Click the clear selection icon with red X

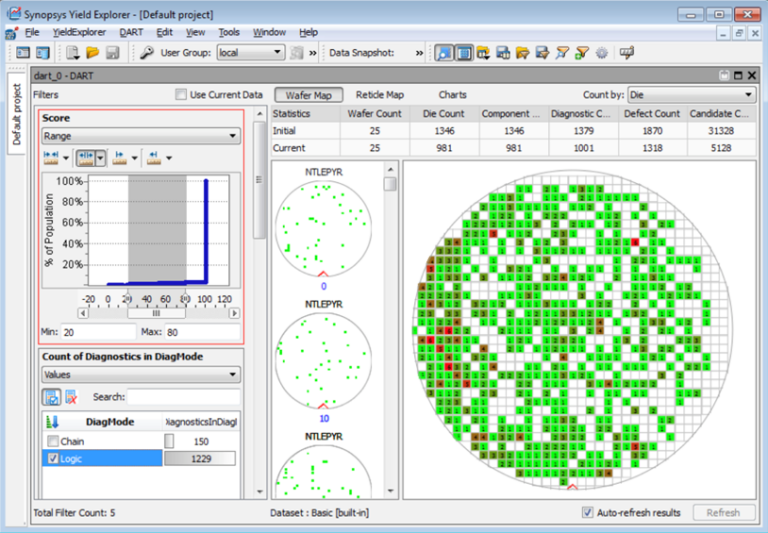[x=71, y=397]
